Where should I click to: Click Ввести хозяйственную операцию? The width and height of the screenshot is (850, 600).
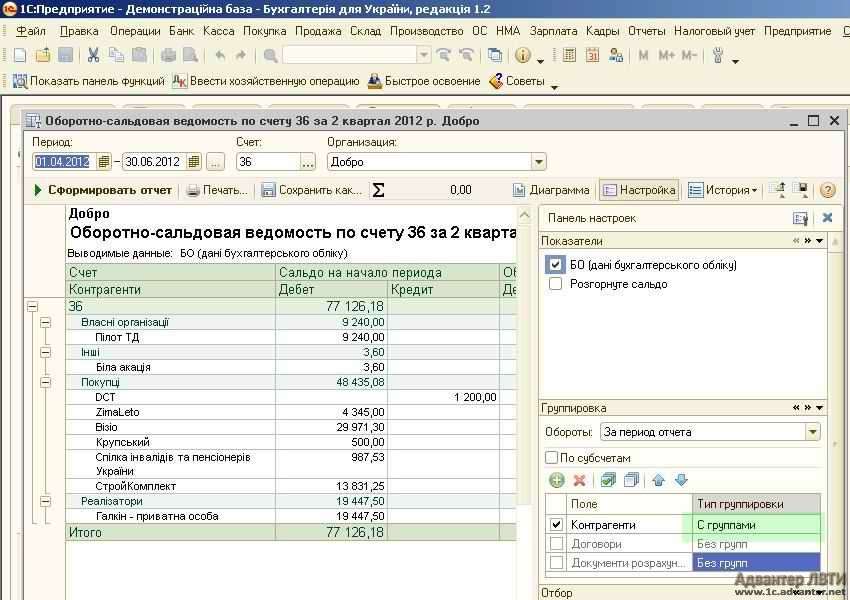click(266, 81)
